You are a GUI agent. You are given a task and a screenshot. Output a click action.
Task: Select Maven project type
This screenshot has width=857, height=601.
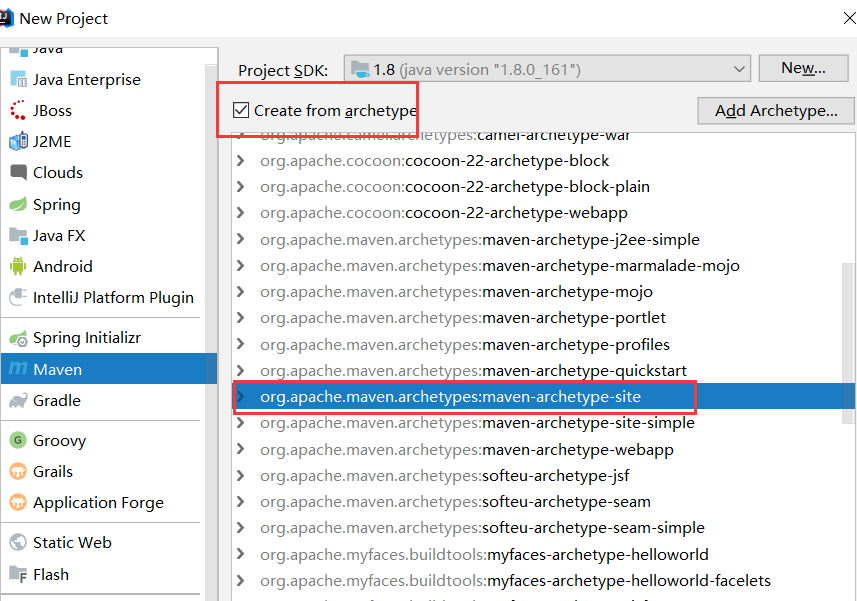(109, 369)
